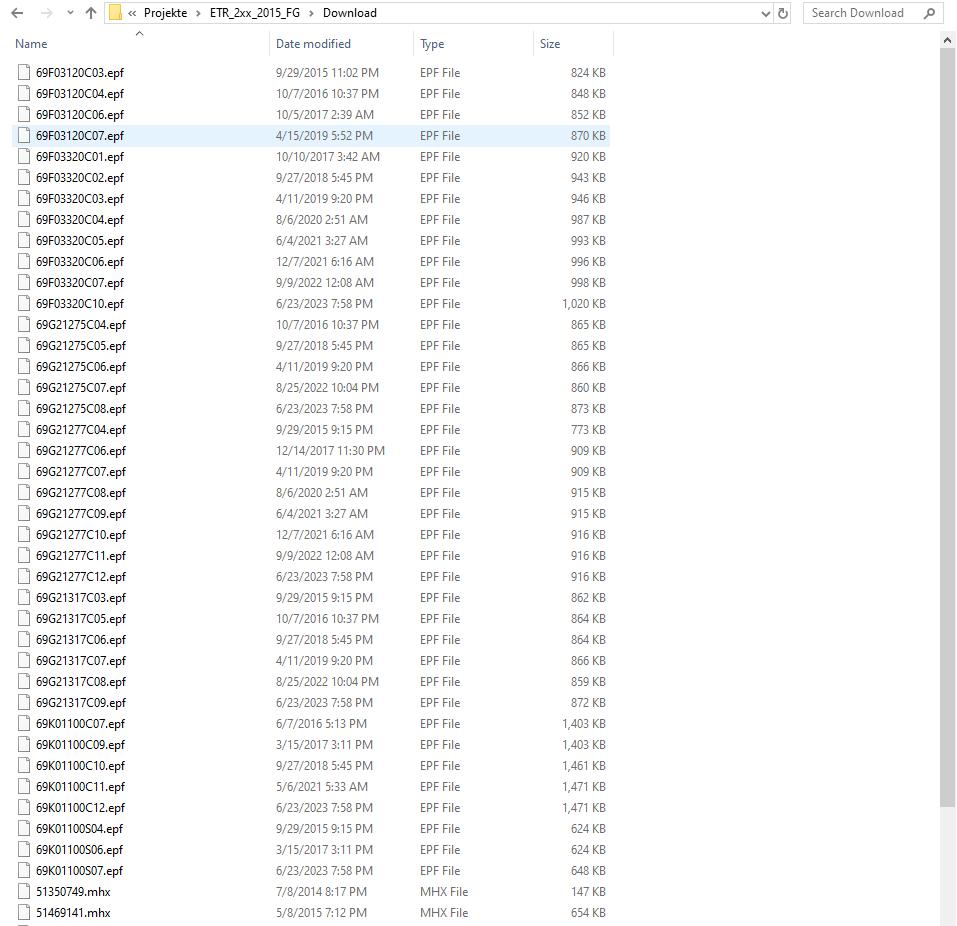The image size is (957, 926).
Task: Select file name 69G21317C06.epf
Action: (81, 640)
